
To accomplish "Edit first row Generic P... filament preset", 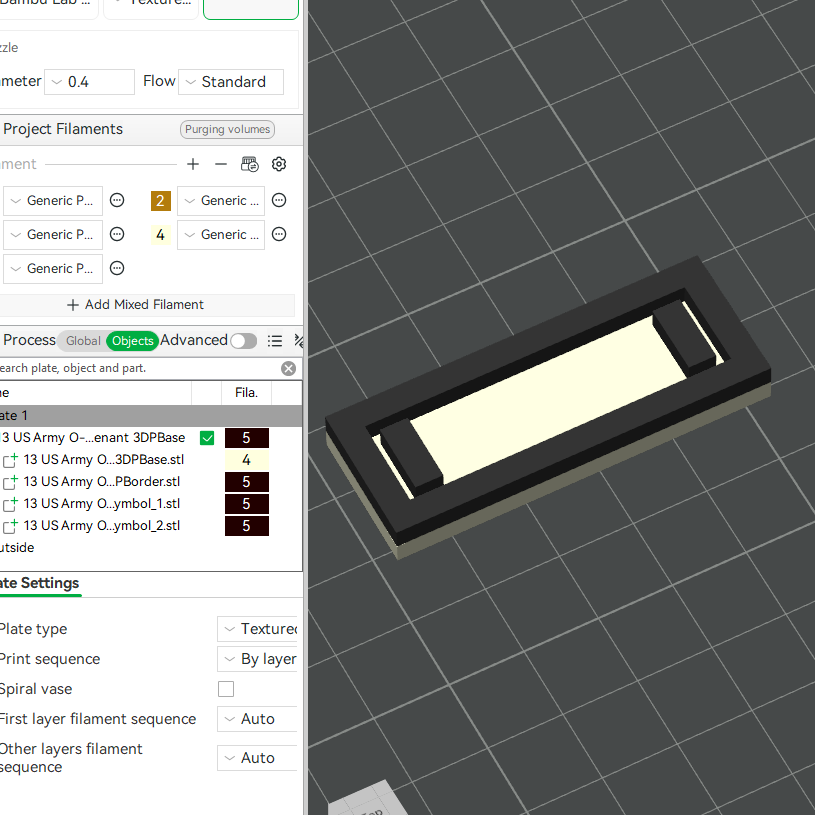I will 117,200.
